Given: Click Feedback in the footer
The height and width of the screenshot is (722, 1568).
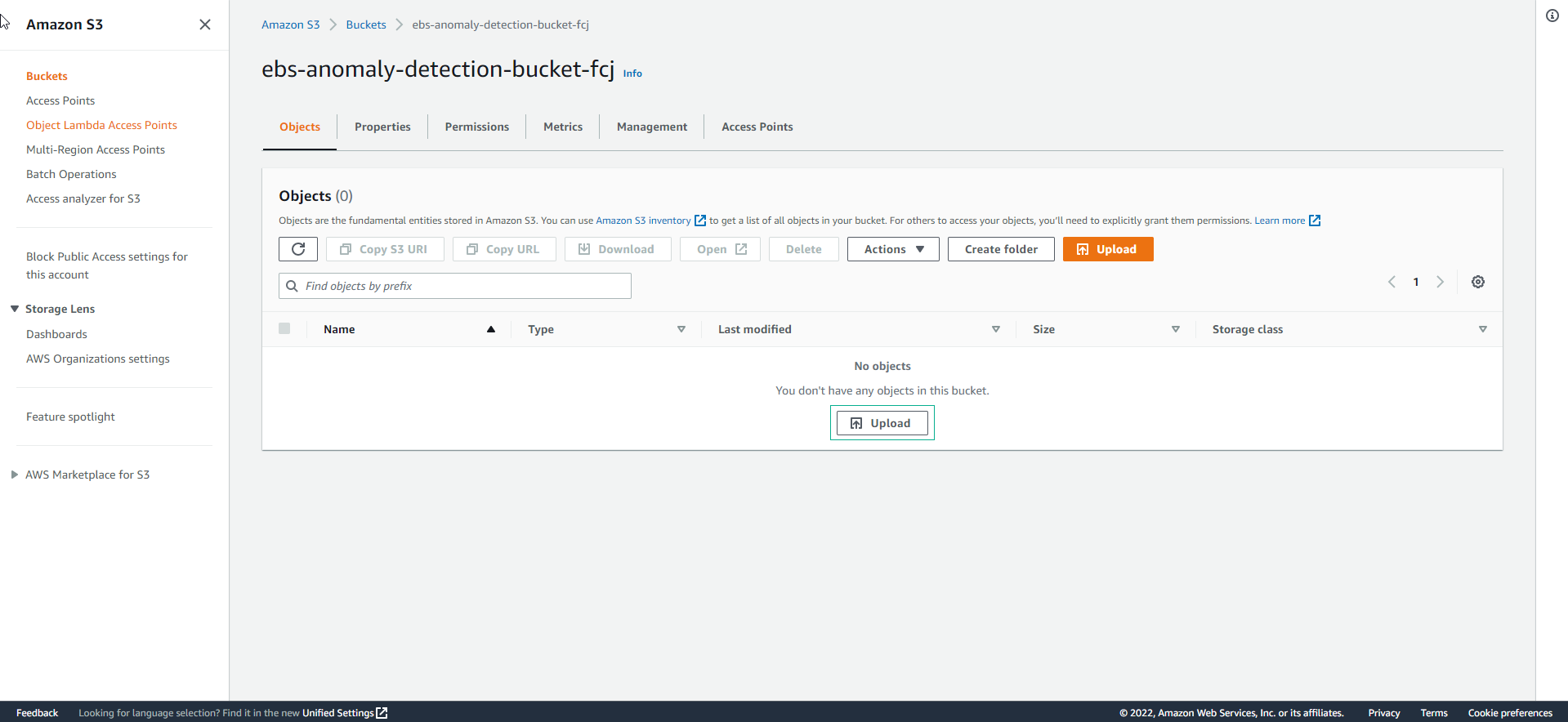Looking at the screenshot, I should [x=37, y=713].
